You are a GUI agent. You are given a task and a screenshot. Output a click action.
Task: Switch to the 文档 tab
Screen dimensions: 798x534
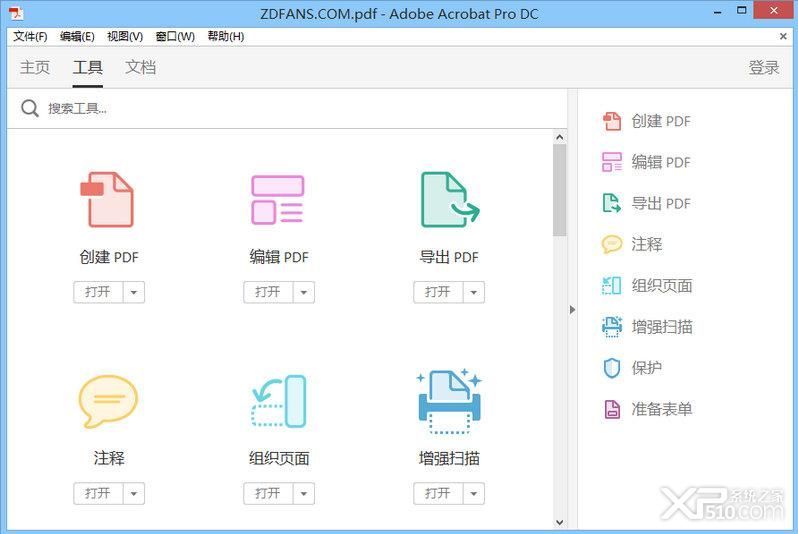pos(140,67)
